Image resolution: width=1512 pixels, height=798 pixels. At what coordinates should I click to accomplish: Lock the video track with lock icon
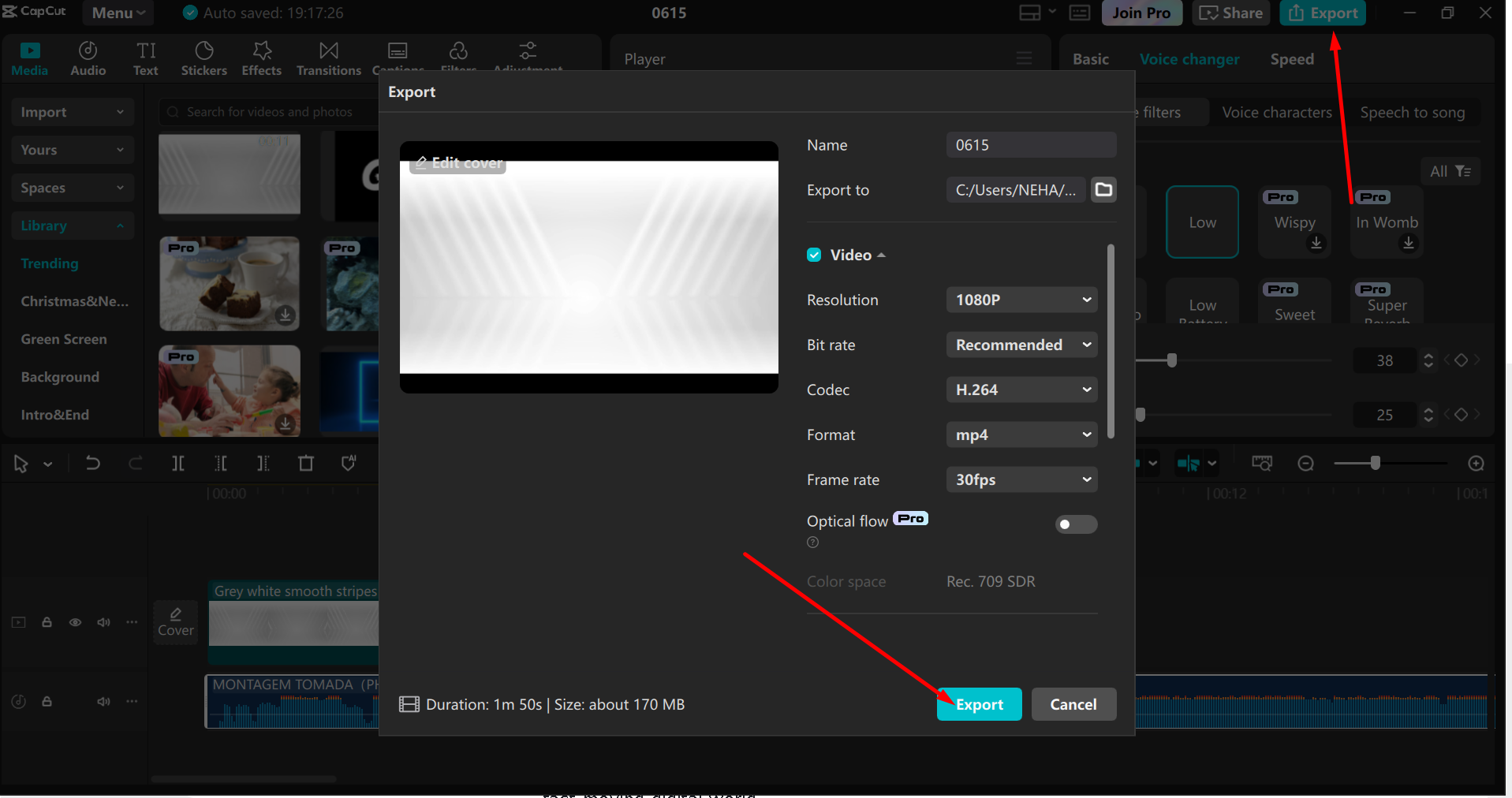pos(47,622)
